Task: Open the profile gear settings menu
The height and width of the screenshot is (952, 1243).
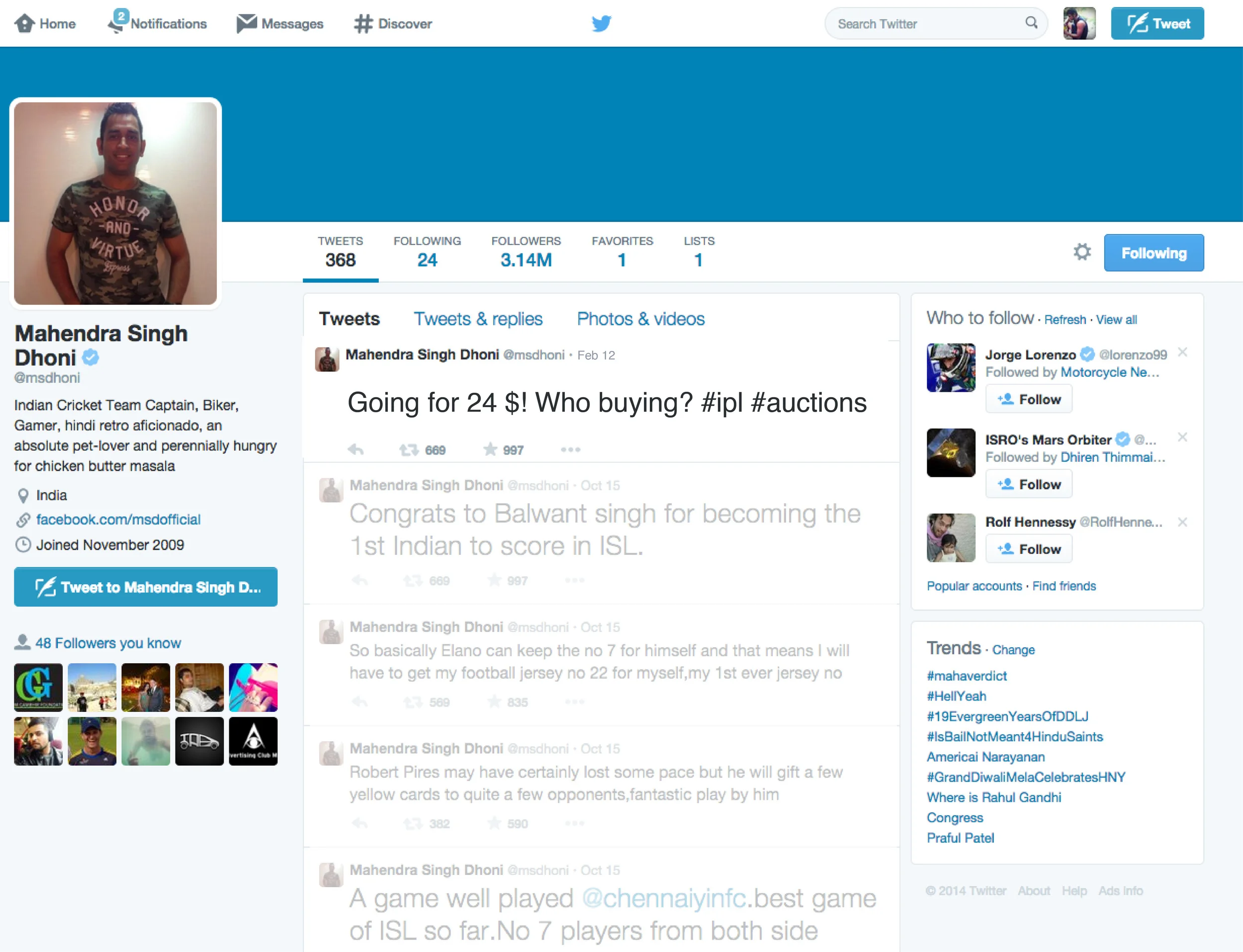Action: [x=1081, y=252]
